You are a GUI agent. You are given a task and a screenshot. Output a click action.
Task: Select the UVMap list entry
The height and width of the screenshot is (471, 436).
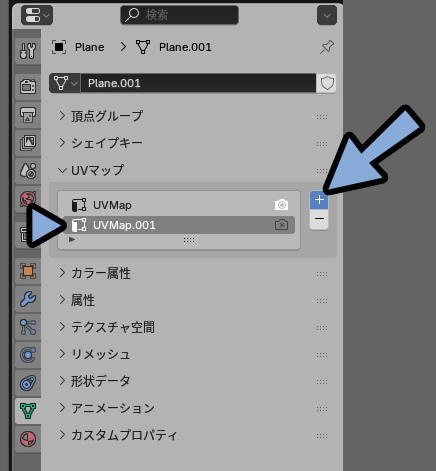click(179, 205)
